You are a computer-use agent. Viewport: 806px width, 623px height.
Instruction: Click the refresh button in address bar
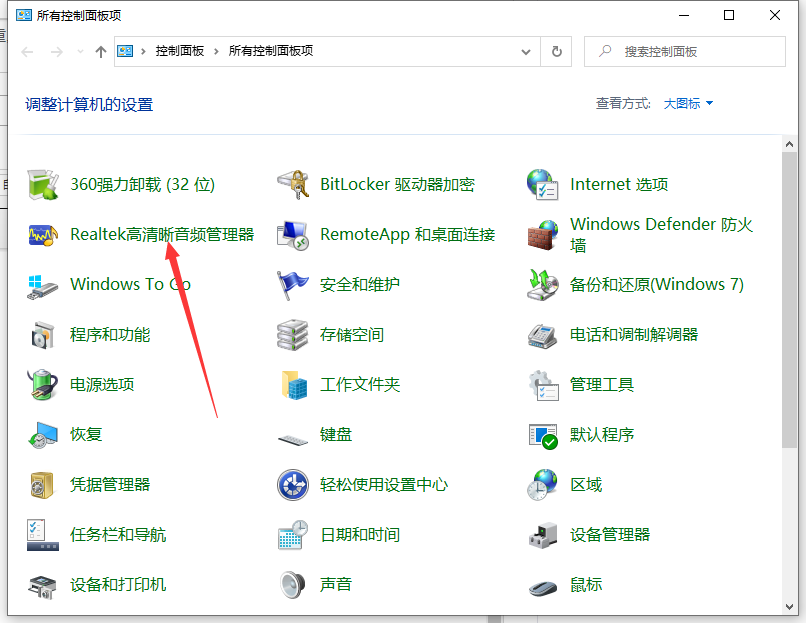click(556, 51)
